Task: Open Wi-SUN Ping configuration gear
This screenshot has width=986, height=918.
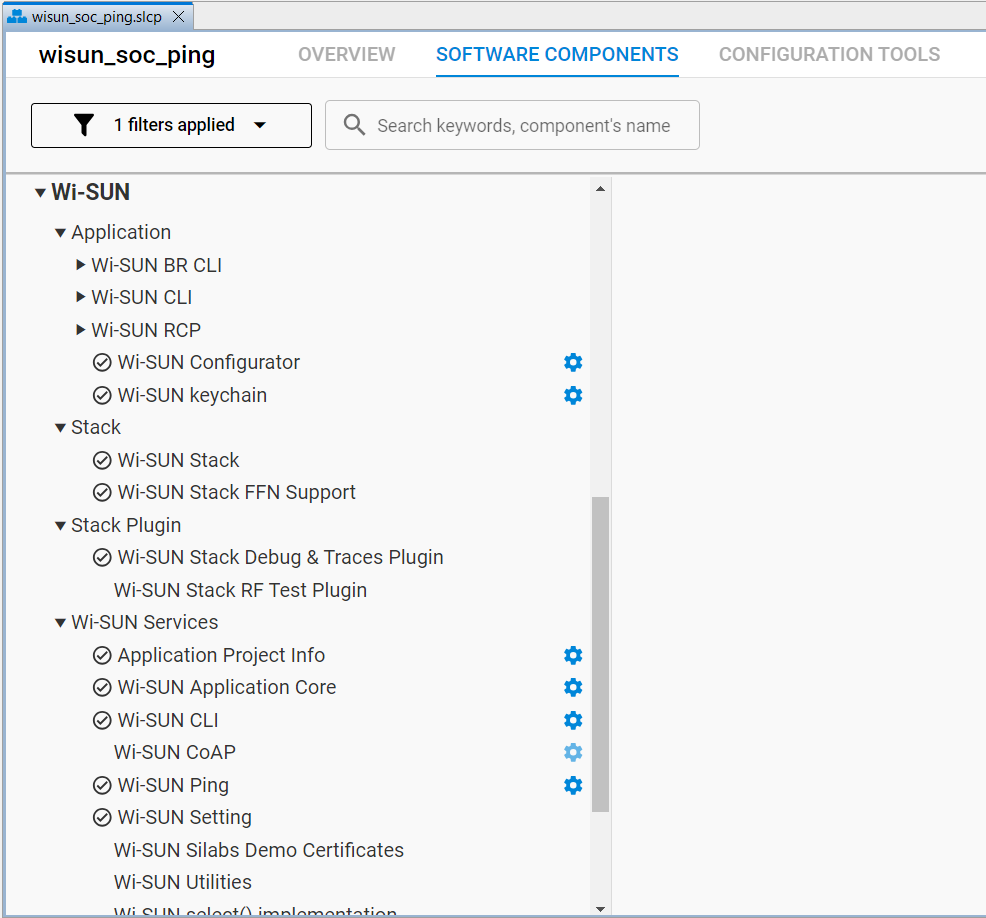Action: tap(573, 785)
